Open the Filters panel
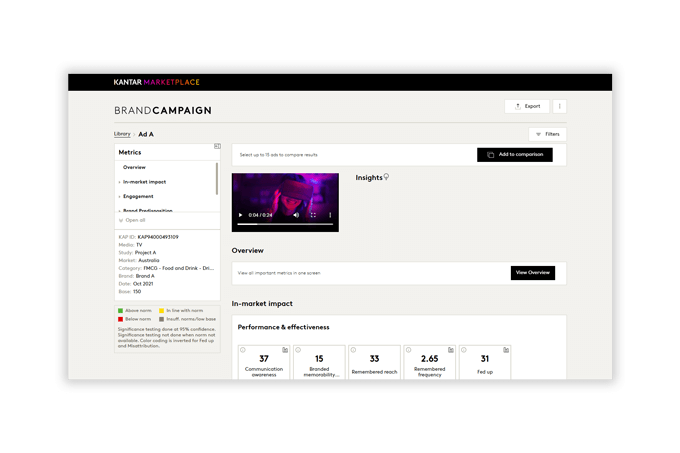The height and width of the screenshot is (453, 680). tap(547, 134)
